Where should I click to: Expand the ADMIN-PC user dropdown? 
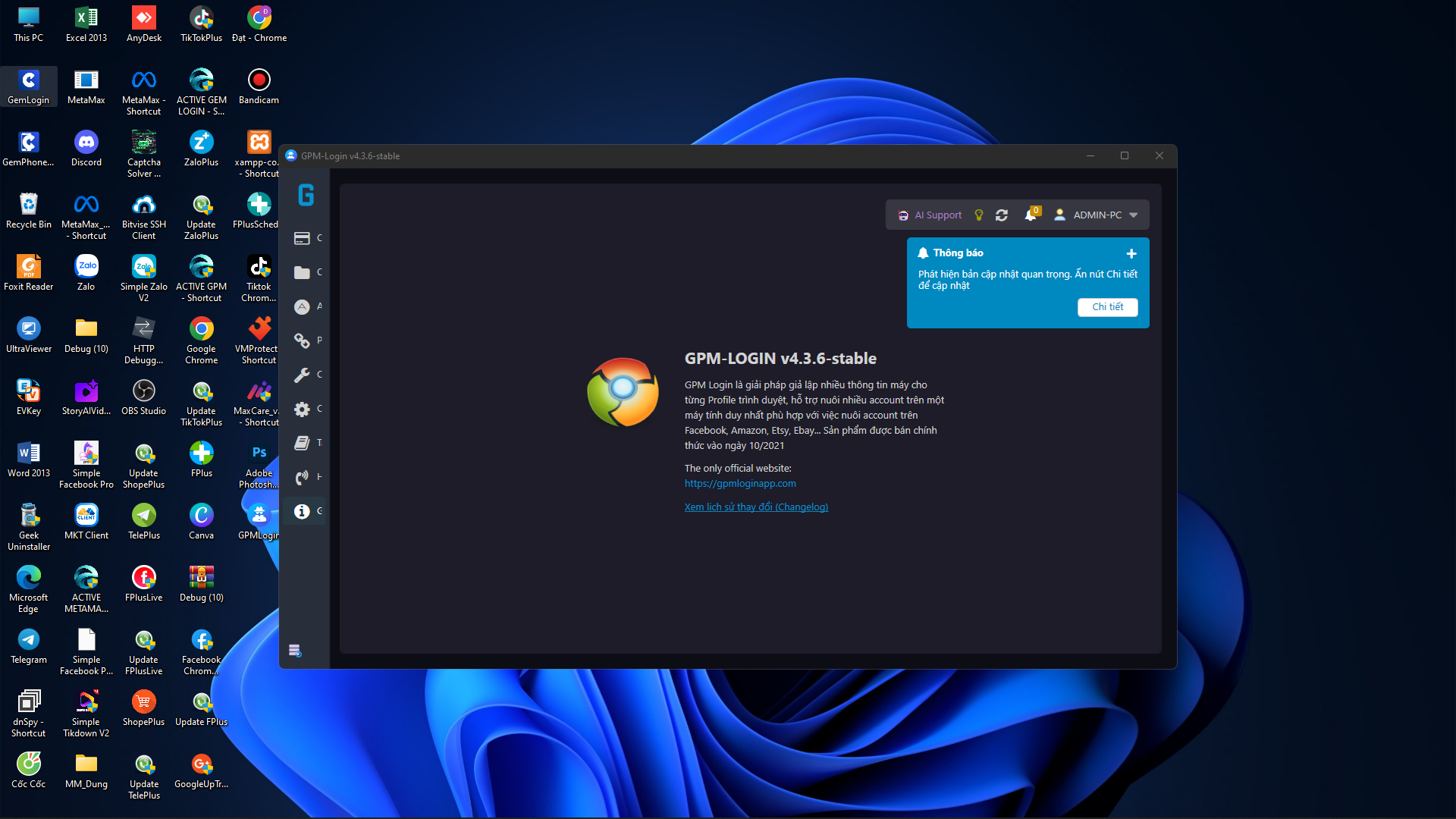[1096, 215]
